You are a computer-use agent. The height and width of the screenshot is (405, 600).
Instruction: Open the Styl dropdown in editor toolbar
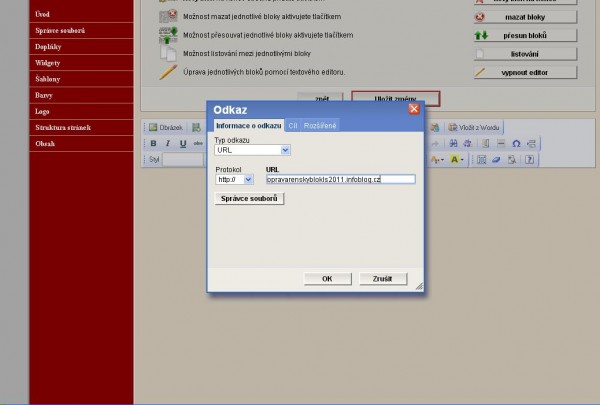click(185, 160)
